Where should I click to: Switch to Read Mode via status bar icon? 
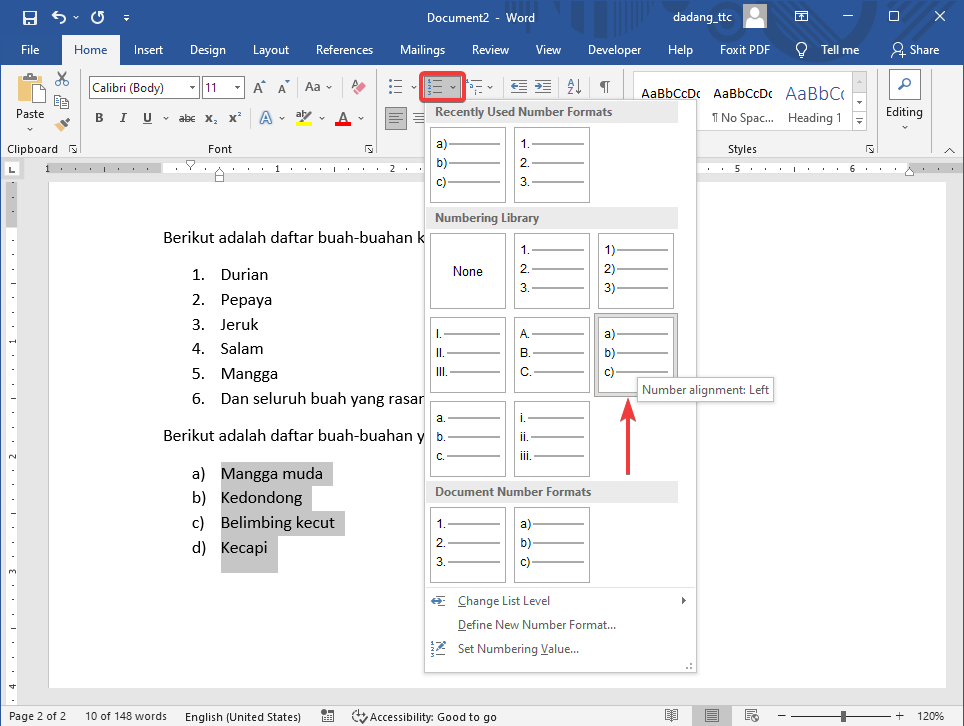(x=672, y=716)
